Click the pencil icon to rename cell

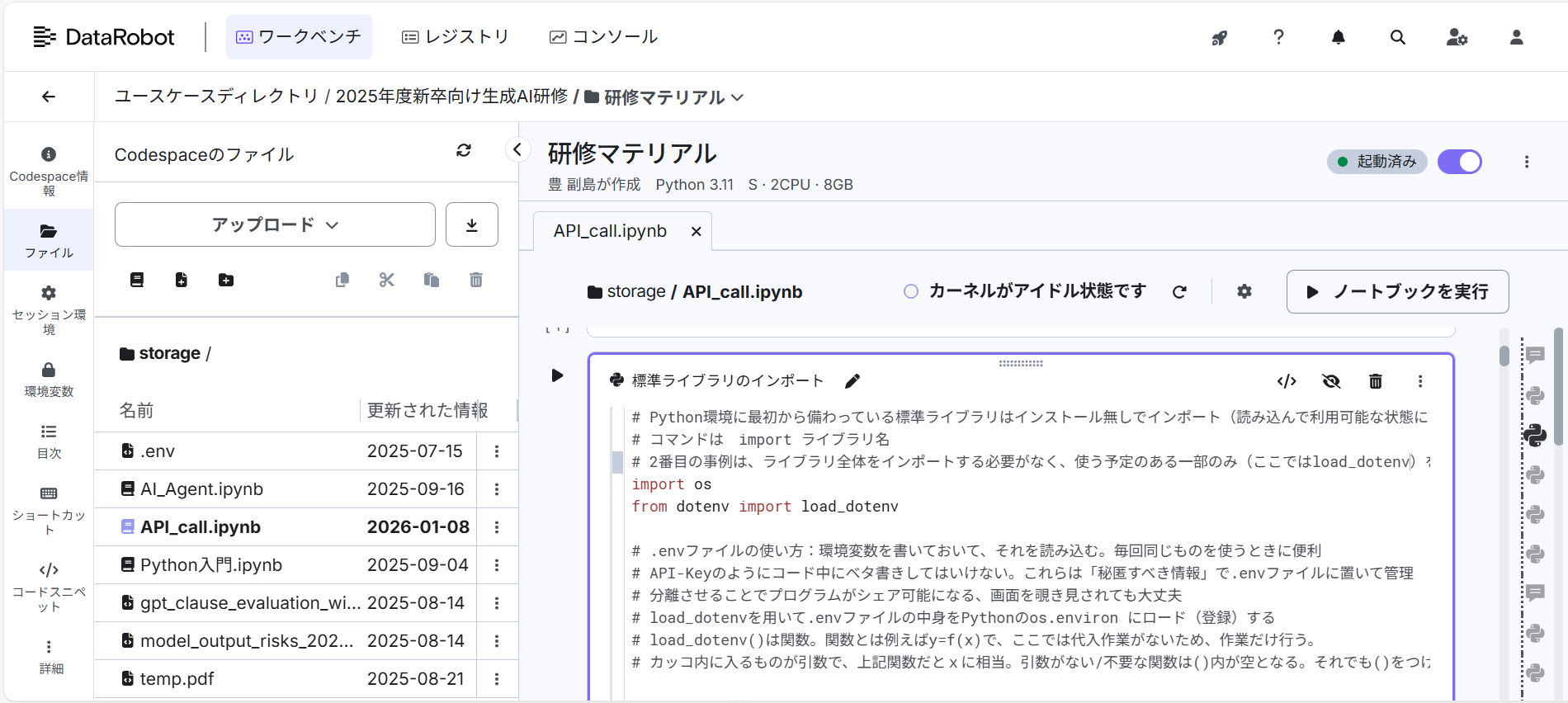[852, 381]
